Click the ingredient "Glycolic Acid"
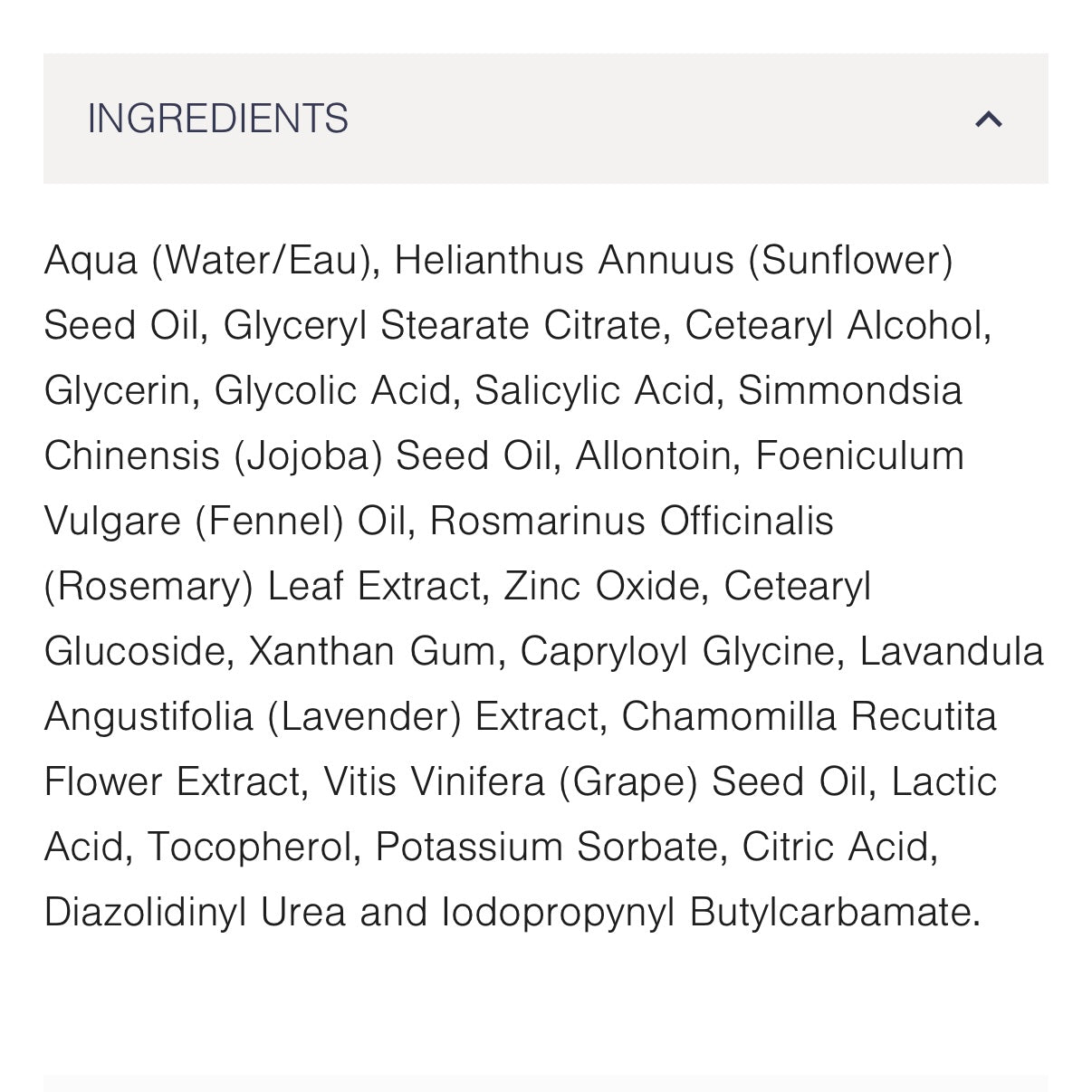 coord(332,391)
